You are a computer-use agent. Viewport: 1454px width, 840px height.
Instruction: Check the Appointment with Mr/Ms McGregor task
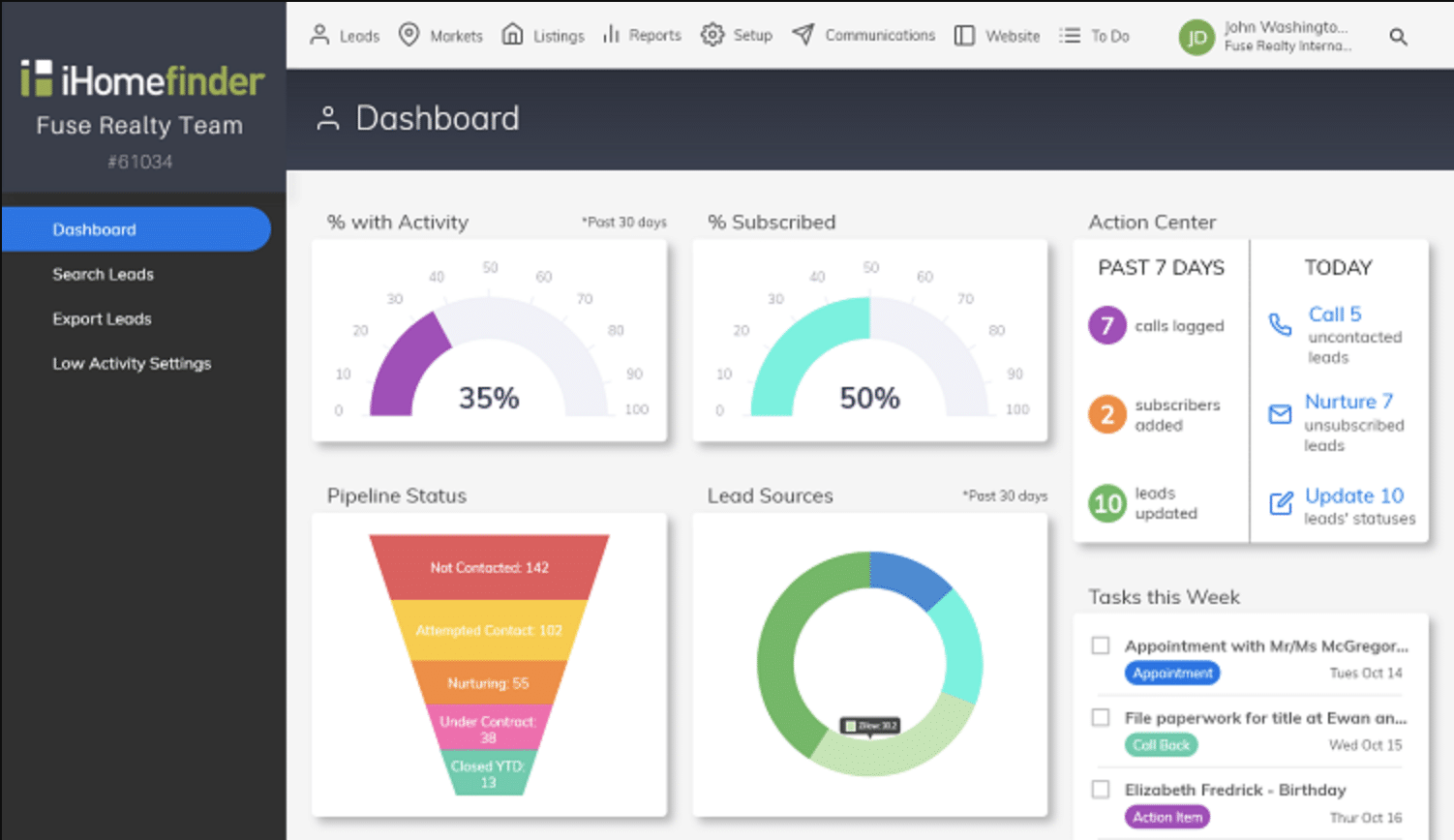(x=1101, y=645)
